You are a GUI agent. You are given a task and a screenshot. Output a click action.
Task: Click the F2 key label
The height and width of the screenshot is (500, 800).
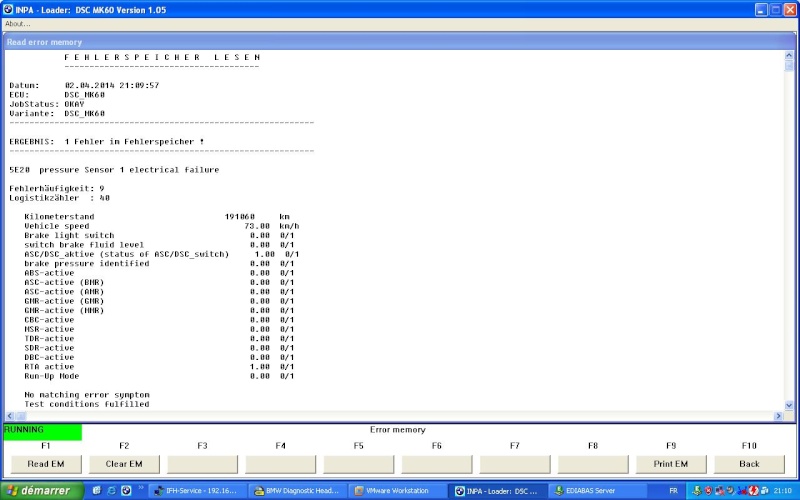(x=124, y=445)
